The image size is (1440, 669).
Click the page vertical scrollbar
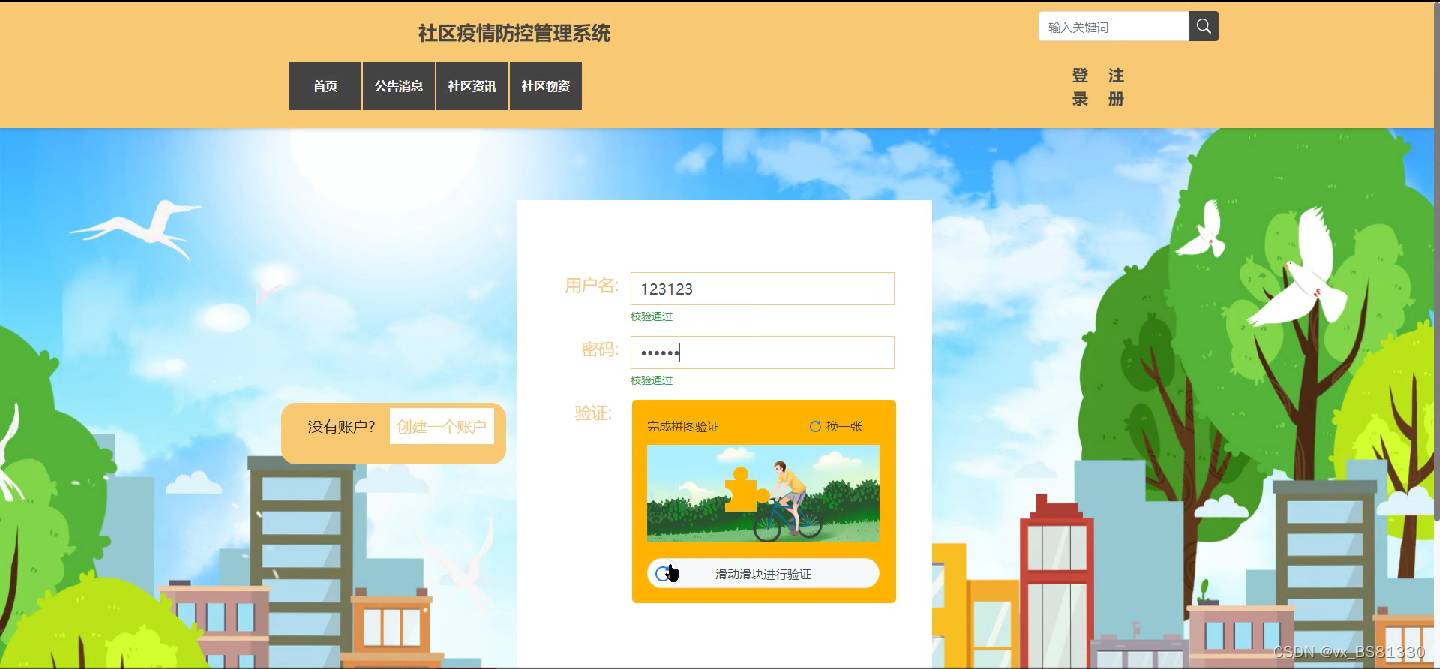(x=1436, y=260)
